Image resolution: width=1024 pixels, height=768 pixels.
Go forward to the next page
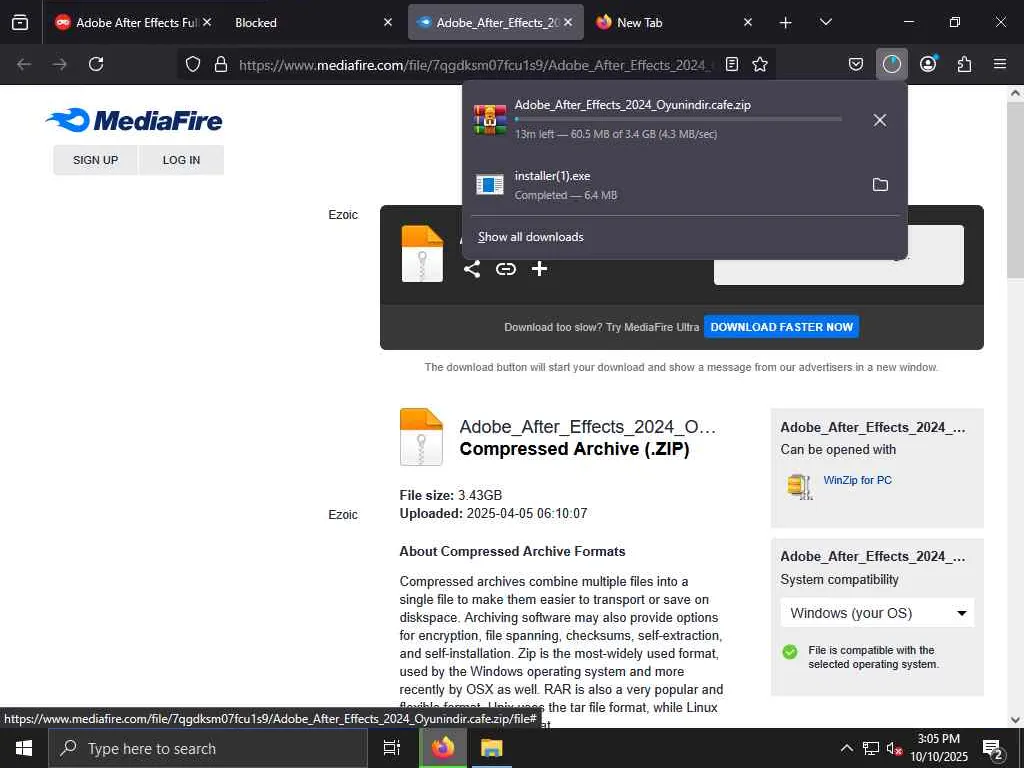(x=60, y=64)
